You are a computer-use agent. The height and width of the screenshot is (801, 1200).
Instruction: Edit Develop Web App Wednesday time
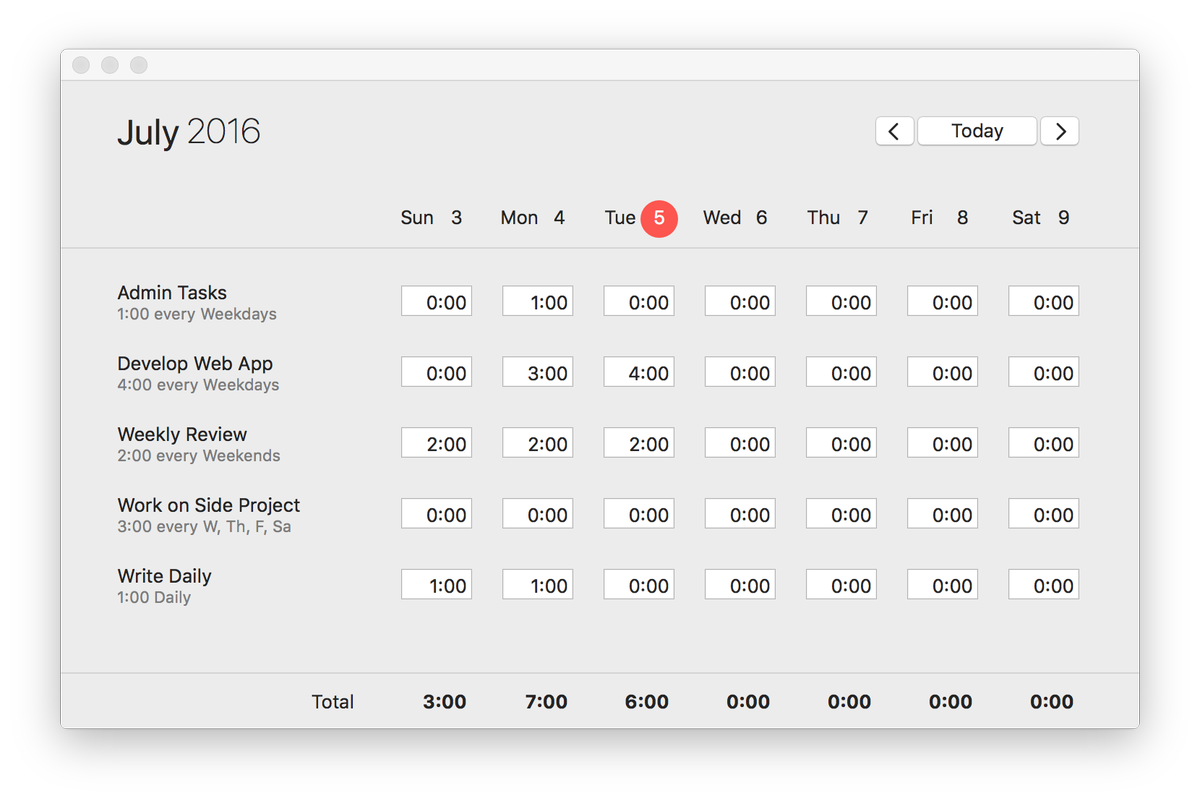click(x=740, y=373)
